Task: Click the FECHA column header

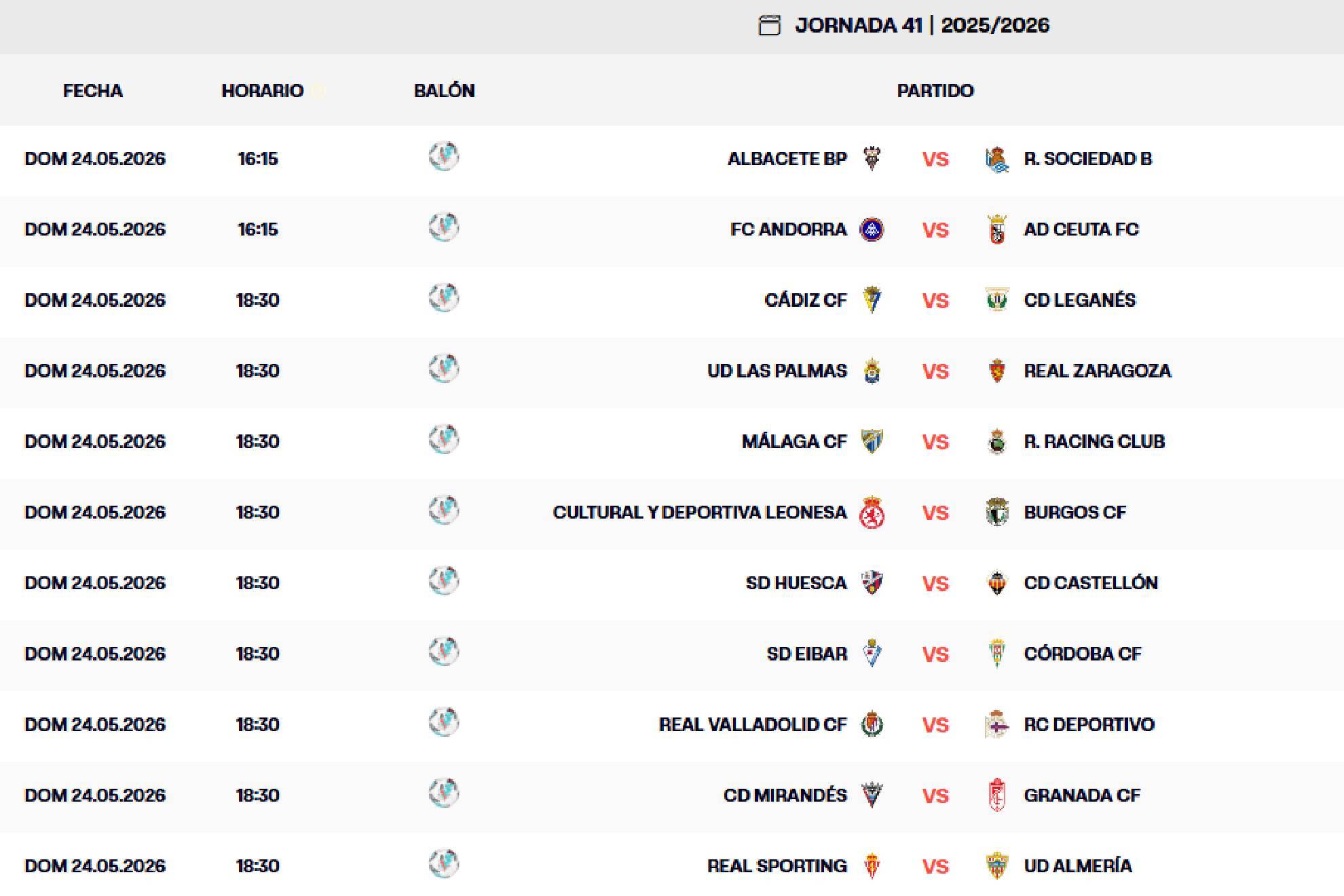Action: (93, 90)
